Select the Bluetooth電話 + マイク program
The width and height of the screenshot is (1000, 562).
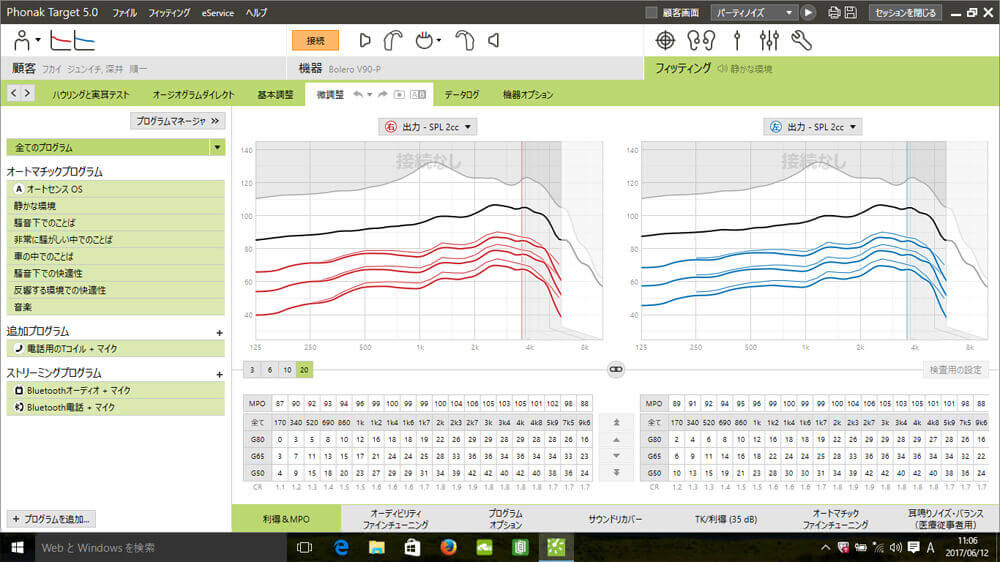[115, 407]
